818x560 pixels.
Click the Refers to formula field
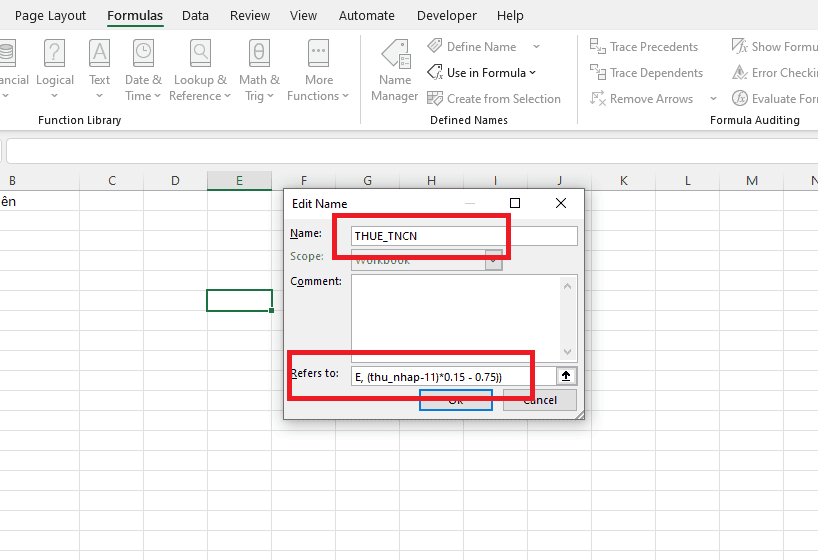(x=452, y=377)
